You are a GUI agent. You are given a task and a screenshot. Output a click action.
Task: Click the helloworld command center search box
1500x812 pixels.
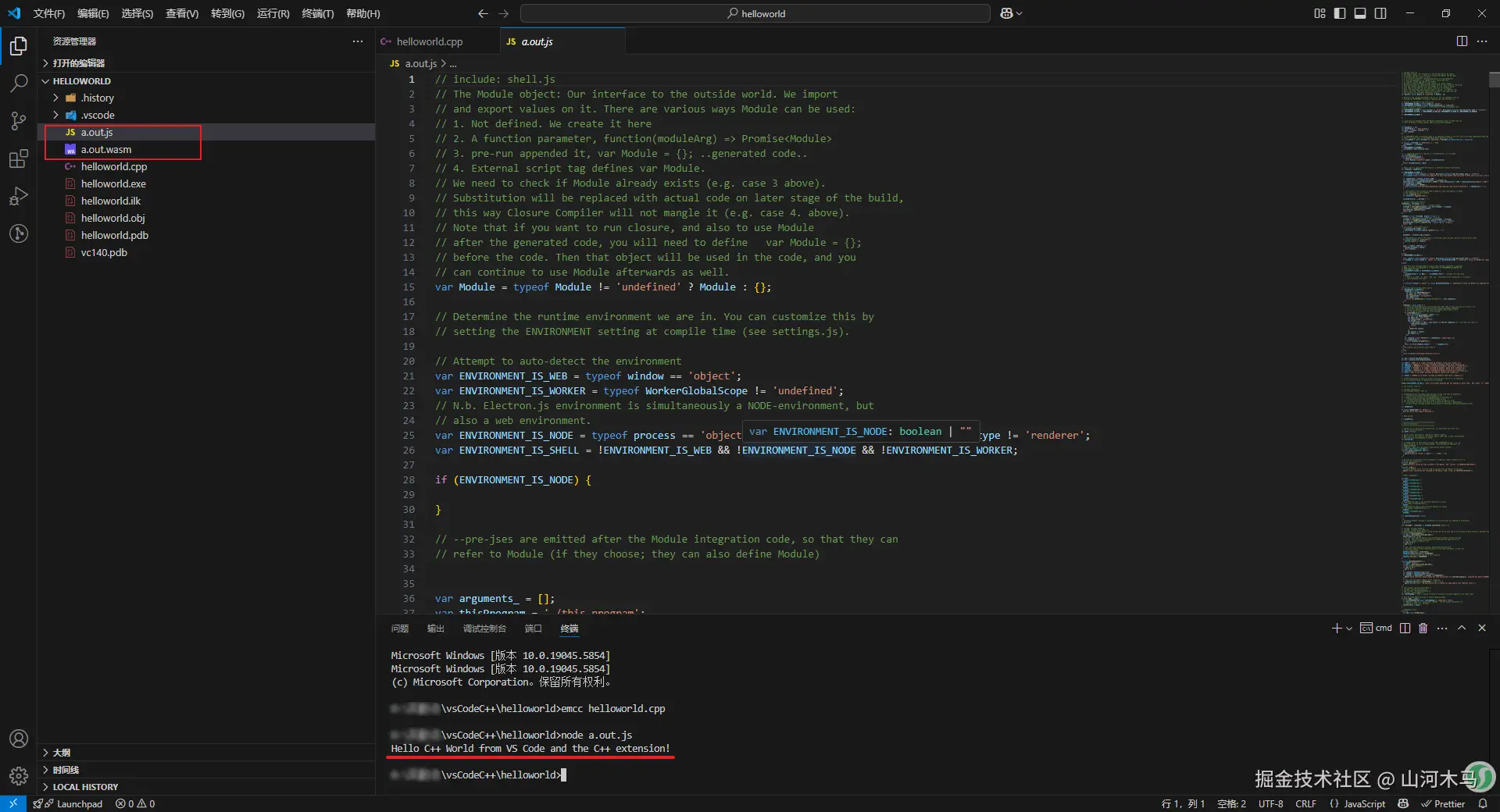[x=755, y=13]
